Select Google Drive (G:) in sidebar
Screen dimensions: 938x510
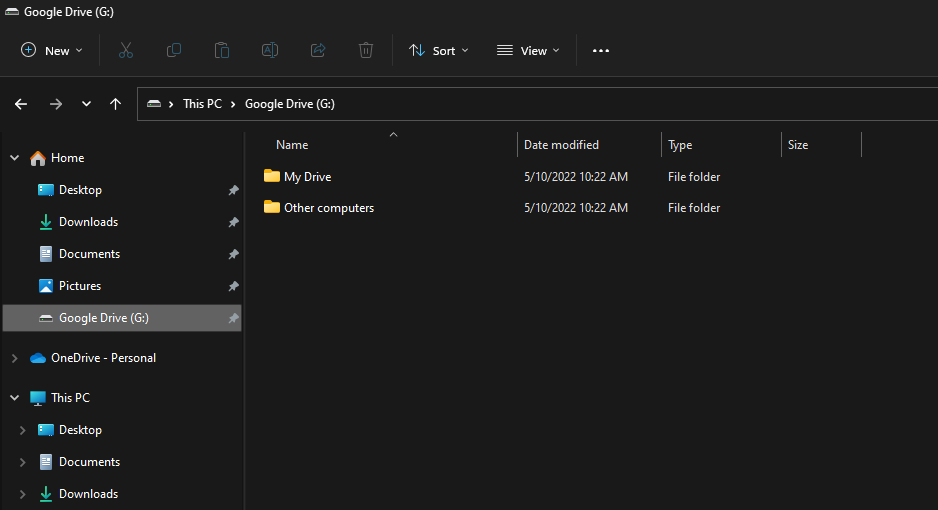(122, 318)
